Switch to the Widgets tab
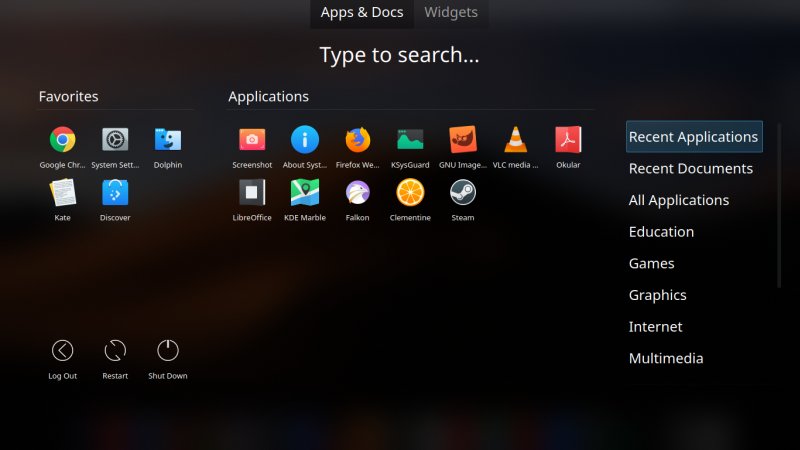This screenshot has height=450, width=800. 450,13
